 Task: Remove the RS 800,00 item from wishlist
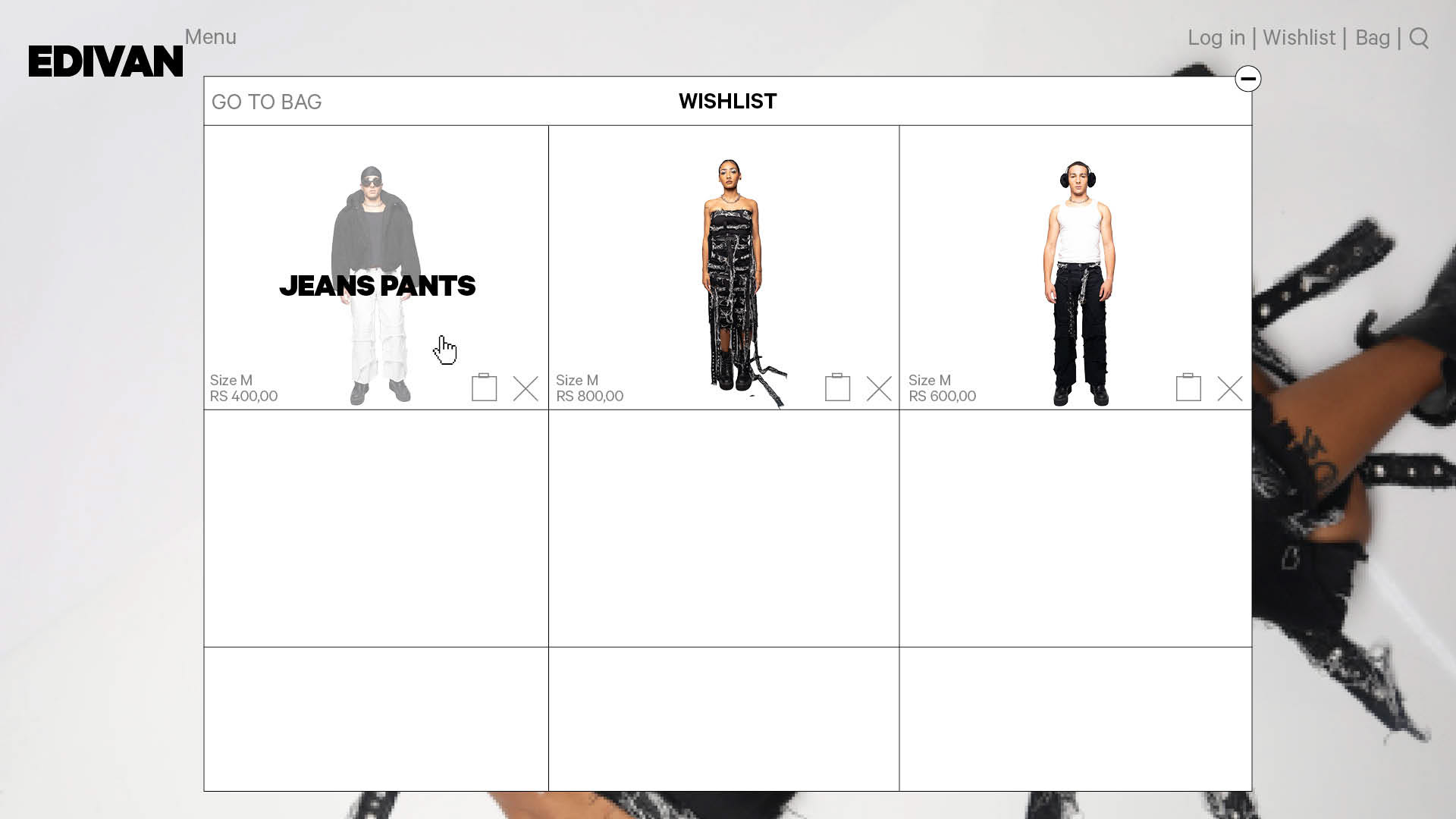coord(879,389)
